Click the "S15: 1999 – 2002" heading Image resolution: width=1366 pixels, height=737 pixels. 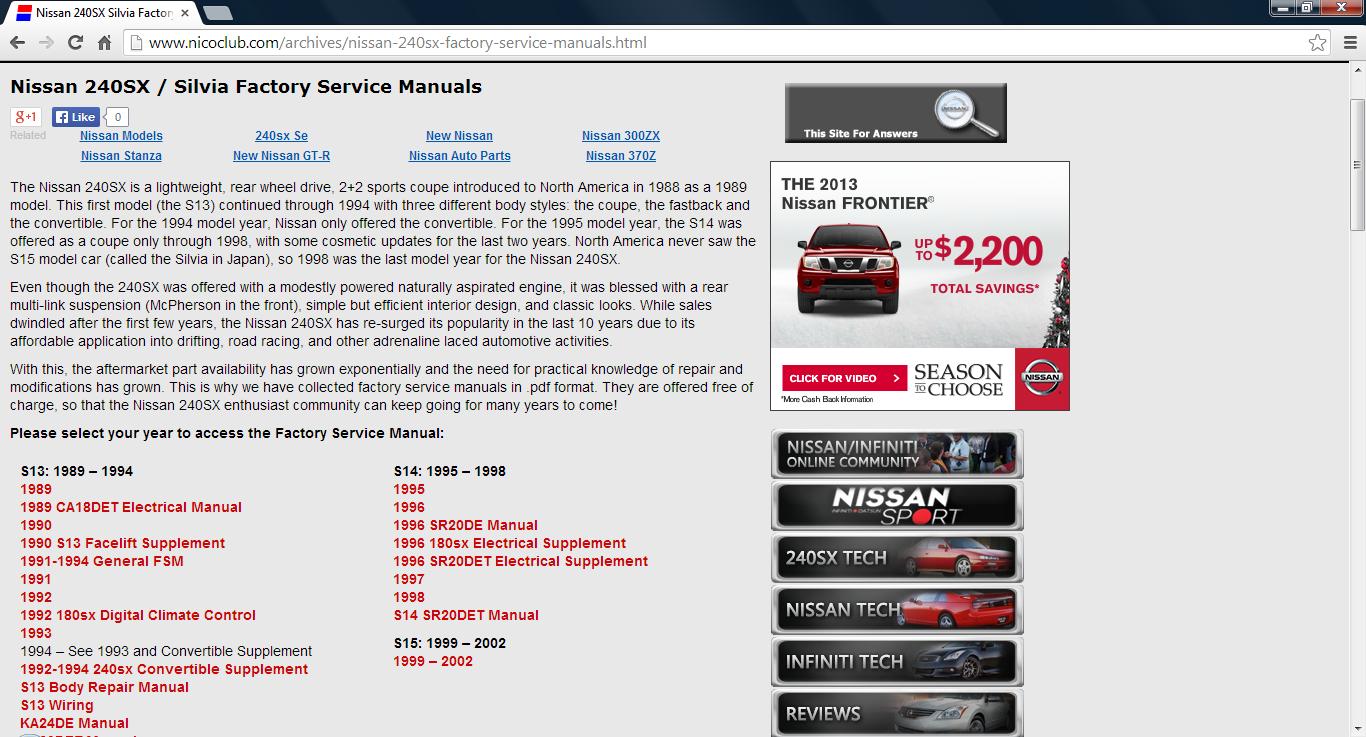point(450,643)
